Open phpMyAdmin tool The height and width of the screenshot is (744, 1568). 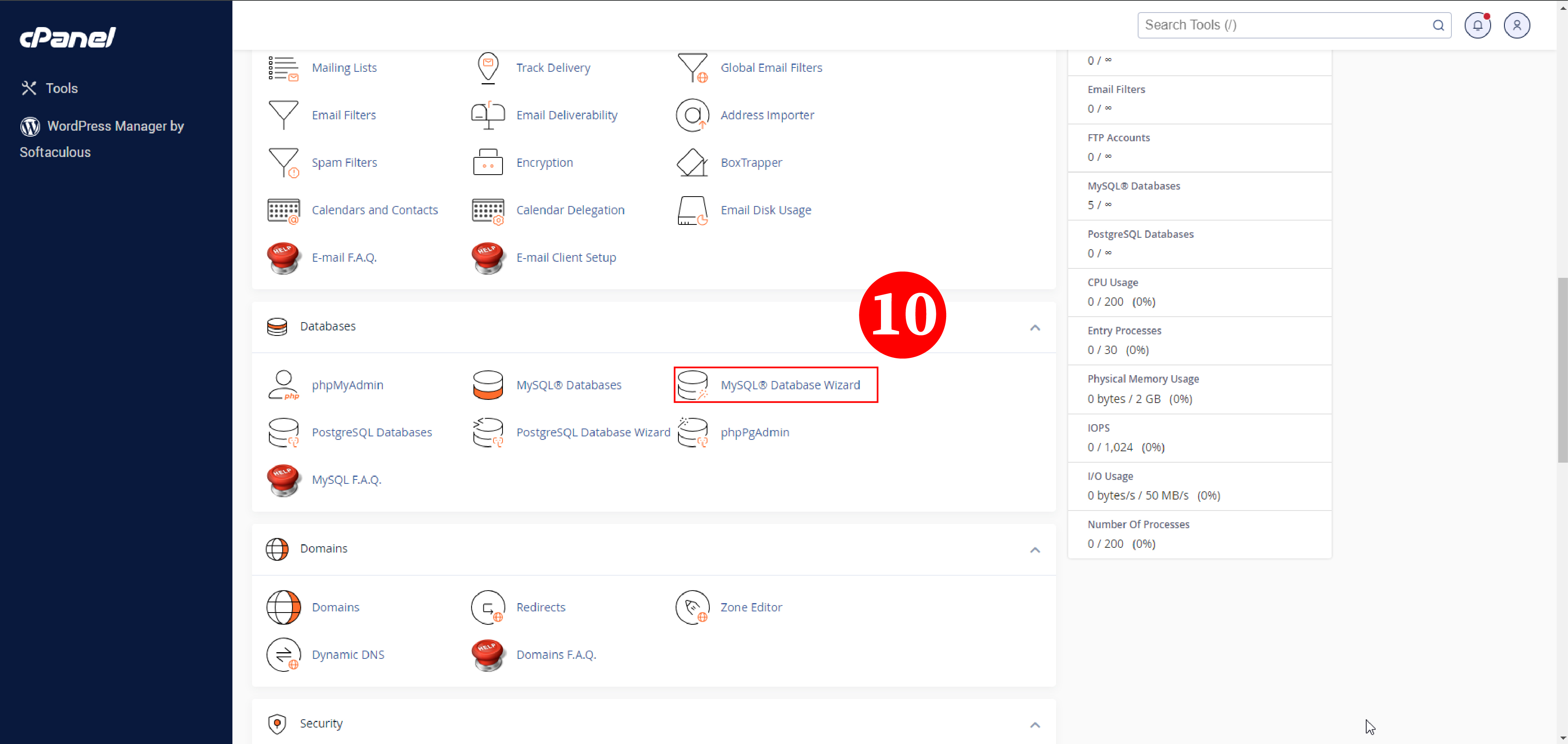pyautogui.click(x=348, y=385)
